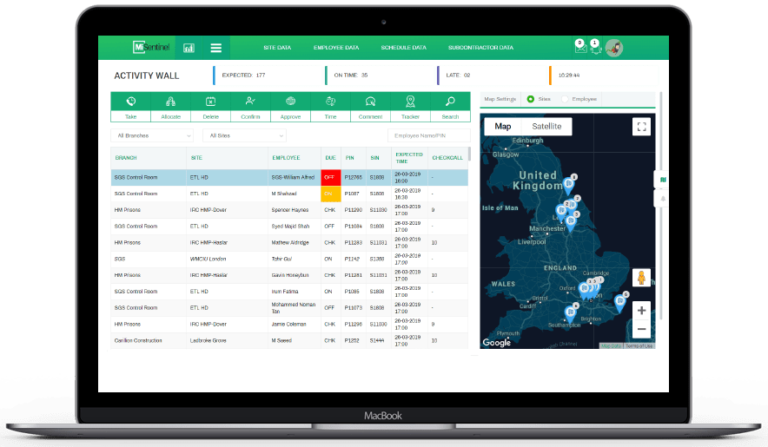The image size is (768, 447).
Task: Click the Approve icon
Action: [290, 101]
